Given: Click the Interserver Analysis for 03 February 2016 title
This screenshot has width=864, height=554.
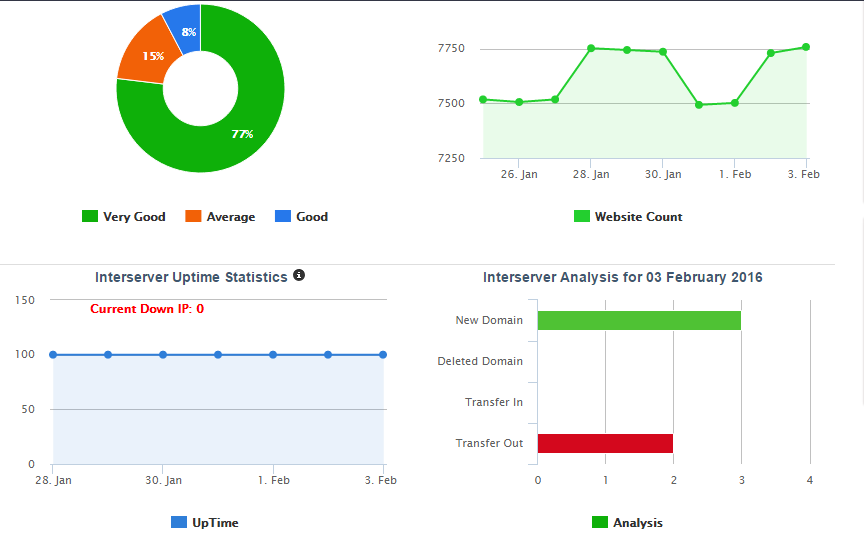Looking at the screenshot, I should click(x=622, y=277).
